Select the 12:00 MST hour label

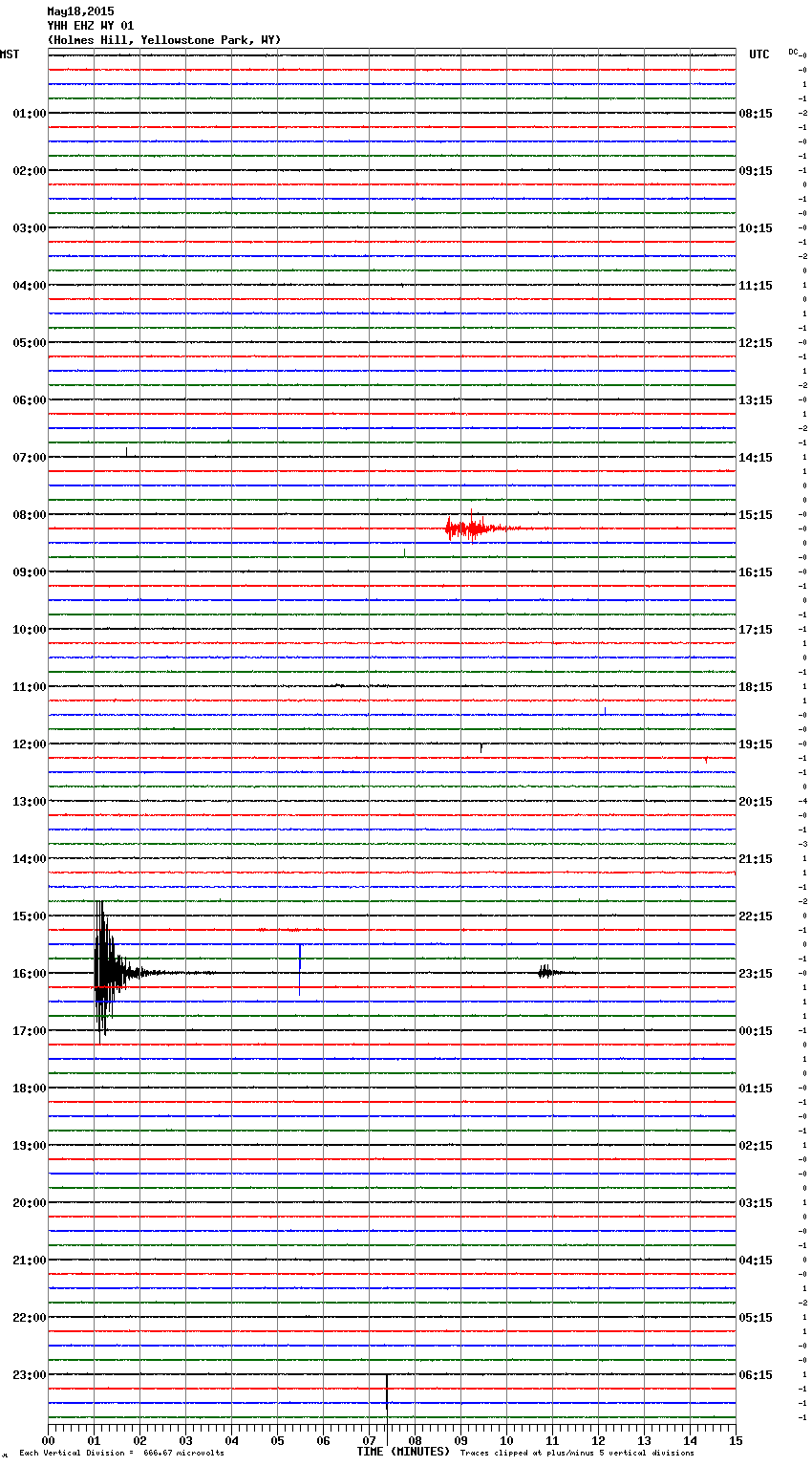(30, 744)
